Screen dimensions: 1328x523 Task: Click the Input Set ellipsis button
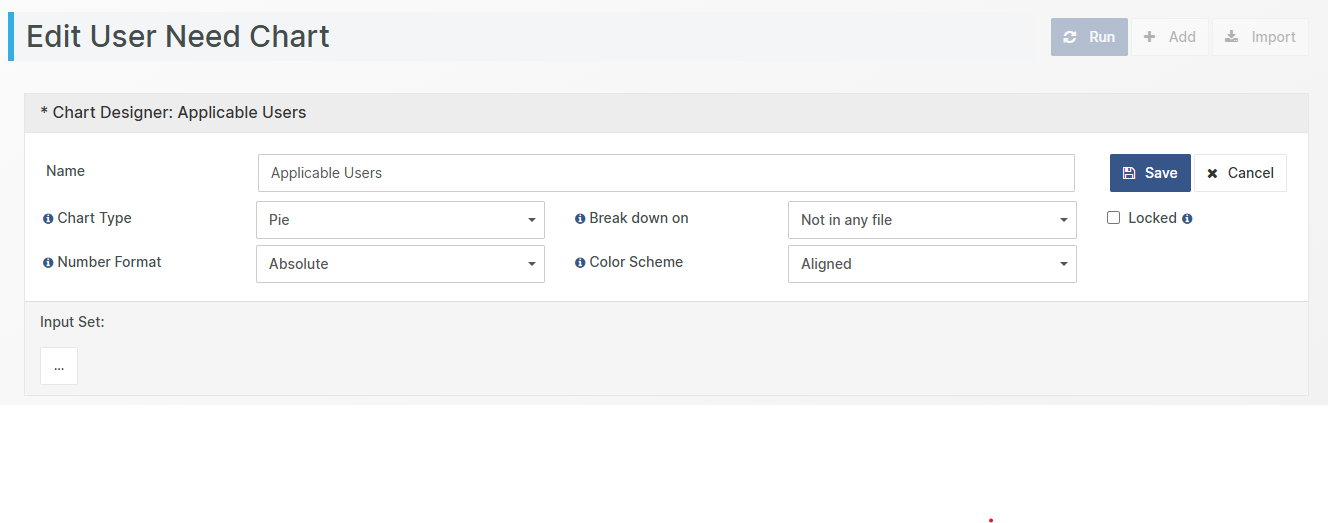pyautogui.click(x=59, y=366)
